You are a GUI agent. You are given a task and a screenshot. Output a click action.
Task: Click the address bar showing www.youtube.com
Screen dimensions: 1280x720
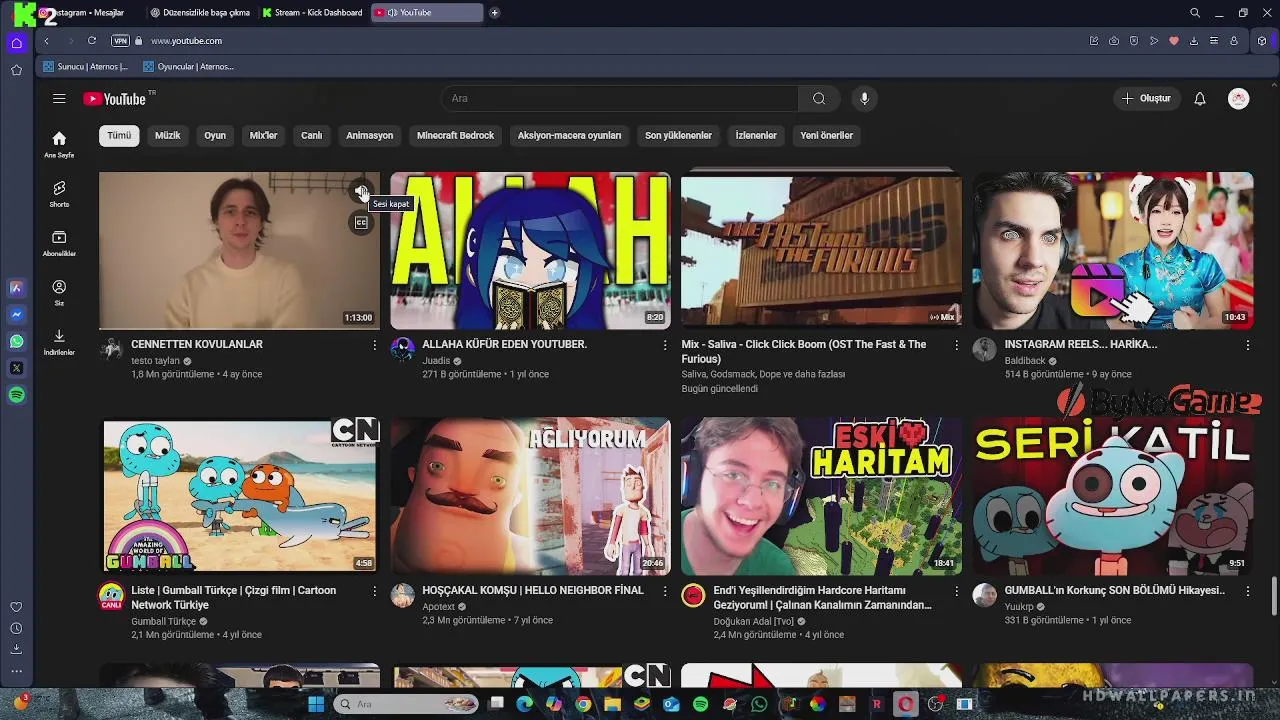(186, 41)
